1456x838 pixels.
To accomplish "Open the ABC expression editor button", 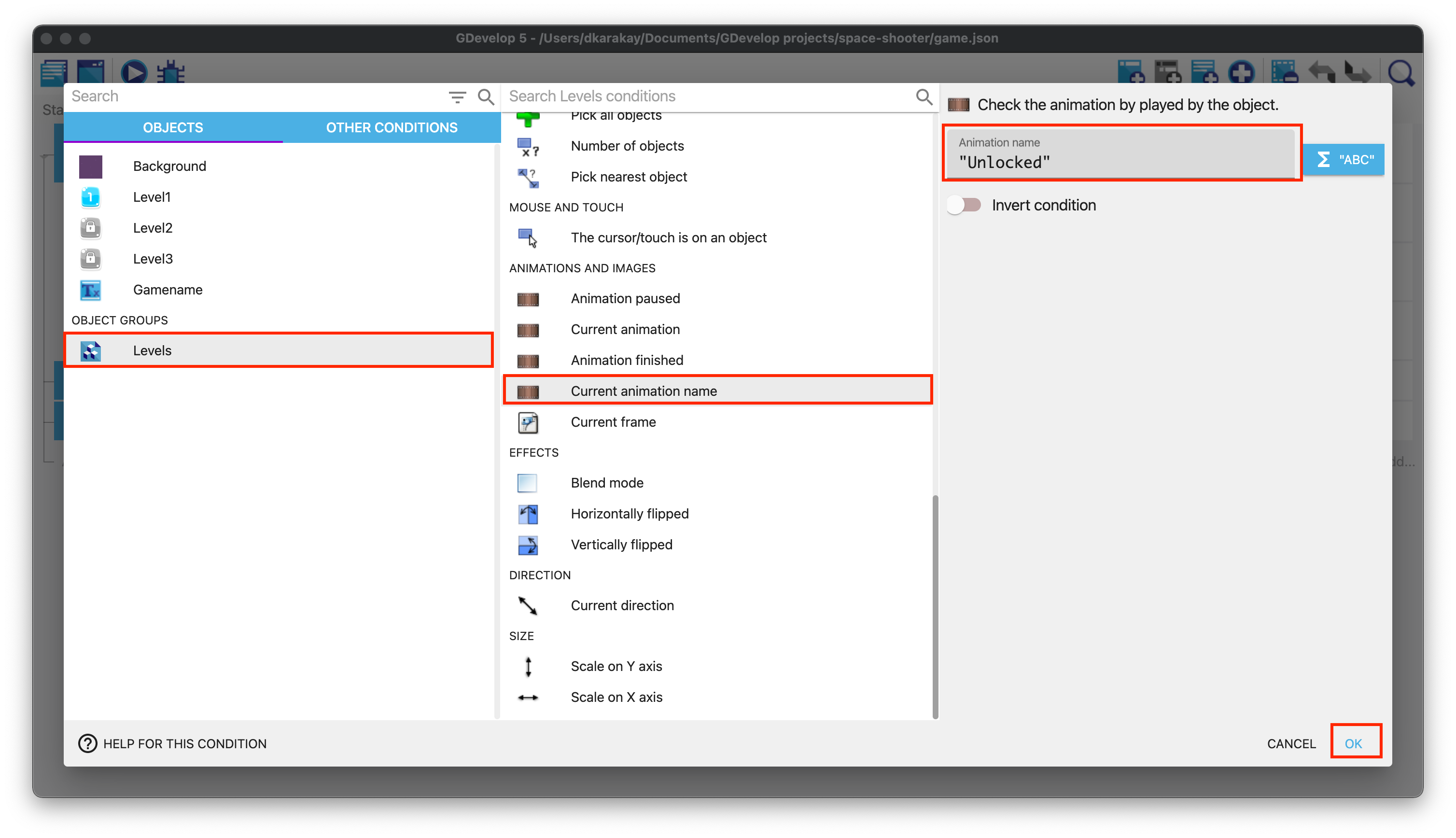I will [1344, 159].
